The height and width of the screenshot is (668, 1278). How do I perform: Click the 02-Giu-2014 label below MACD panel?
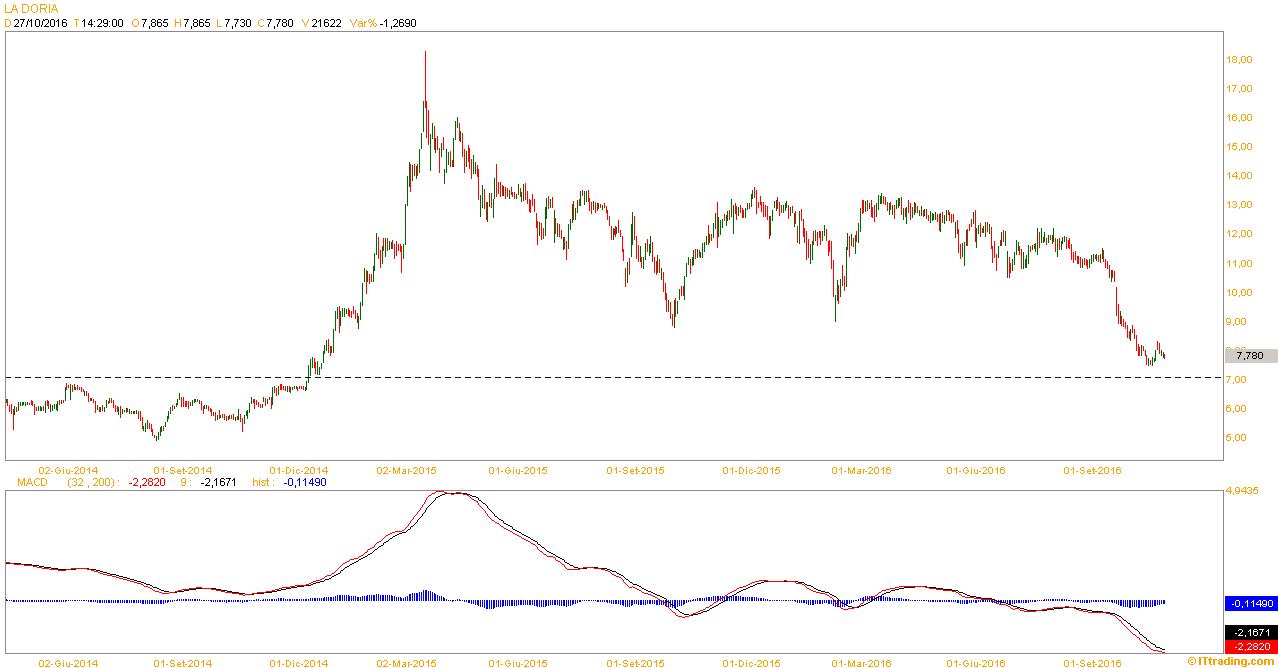pyautogui.click(x=68, y=662)
